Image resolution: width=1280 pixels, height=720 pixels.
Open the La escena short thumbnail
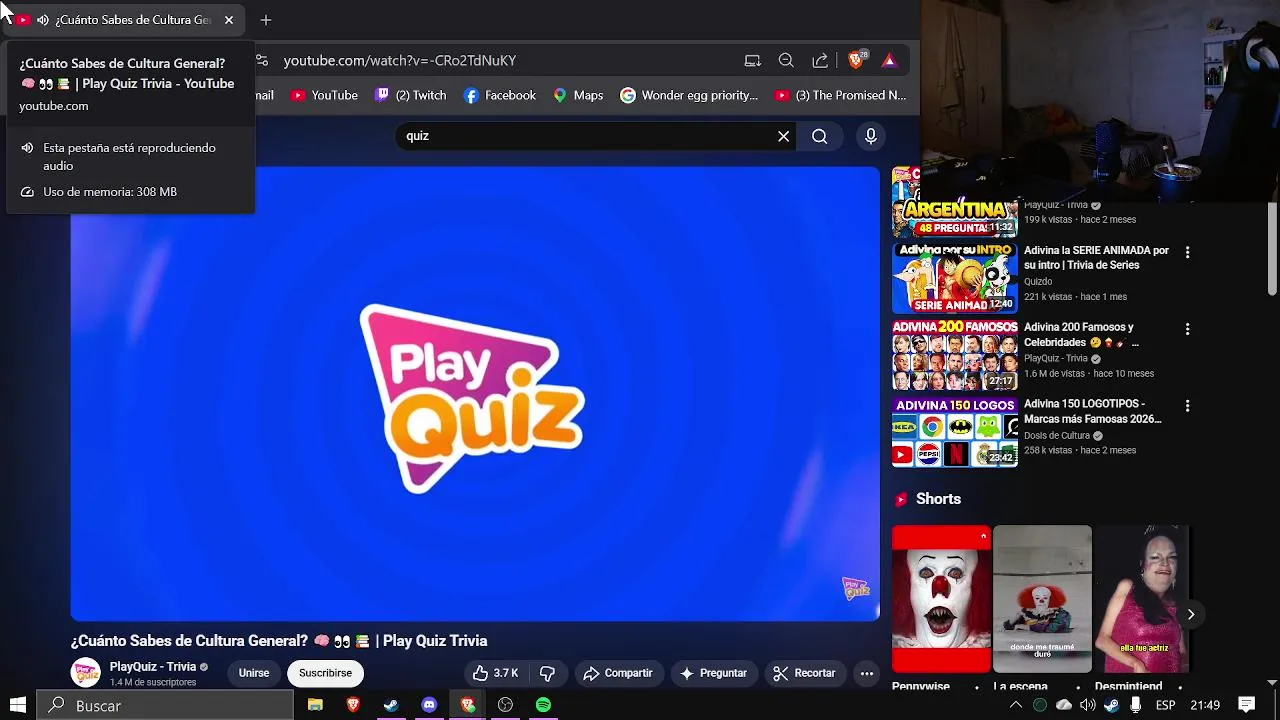[x=1042, y=599]
